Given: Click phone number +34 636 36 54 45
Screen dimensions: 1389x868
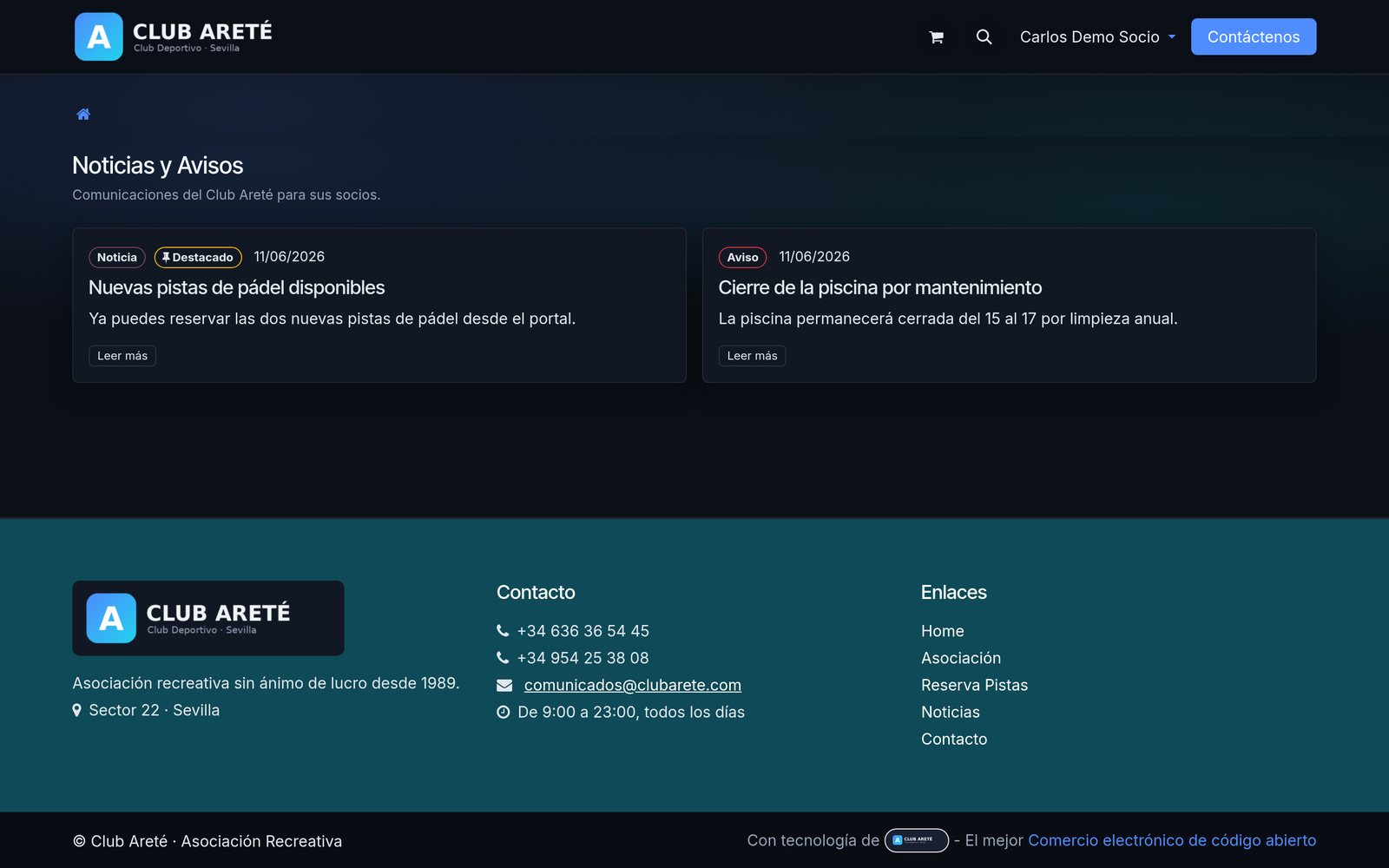Looking at the screenshot, I should click(x=583, y=631).
